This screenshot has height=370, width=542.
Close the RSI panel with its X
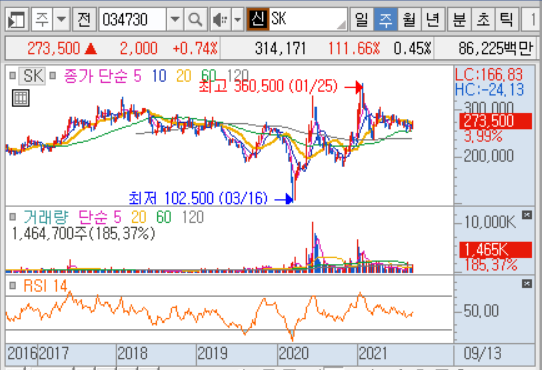(526, 284)
